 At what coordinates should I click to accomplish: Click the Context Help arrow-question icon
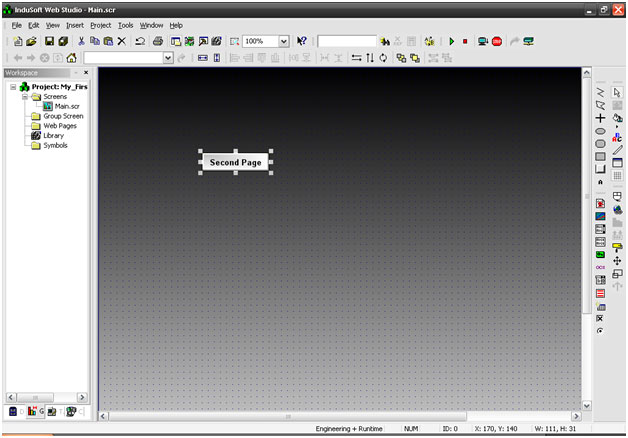pos(302,41)
